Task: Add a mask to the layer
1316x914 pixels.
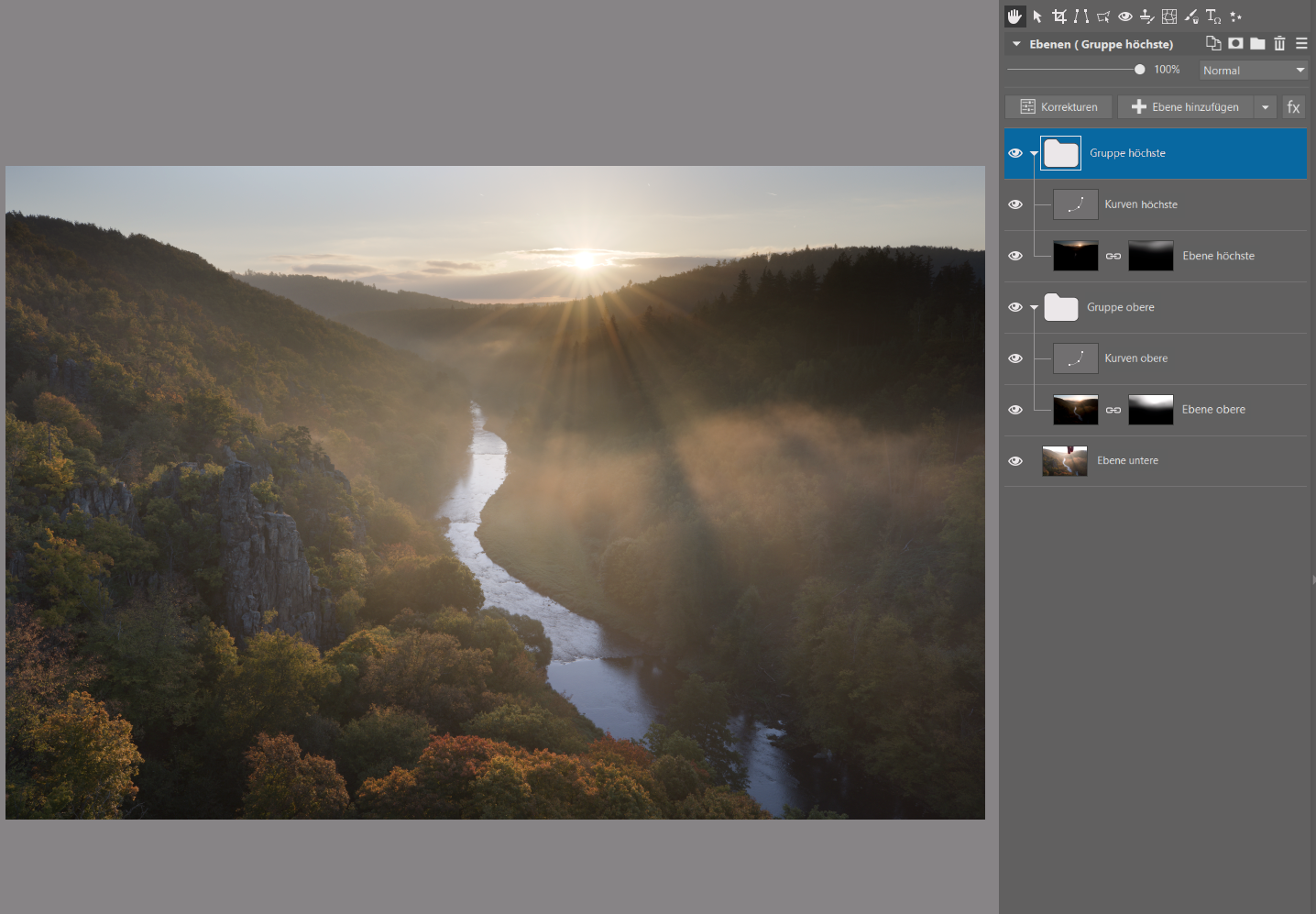Action: click(x=1235, y=43)
